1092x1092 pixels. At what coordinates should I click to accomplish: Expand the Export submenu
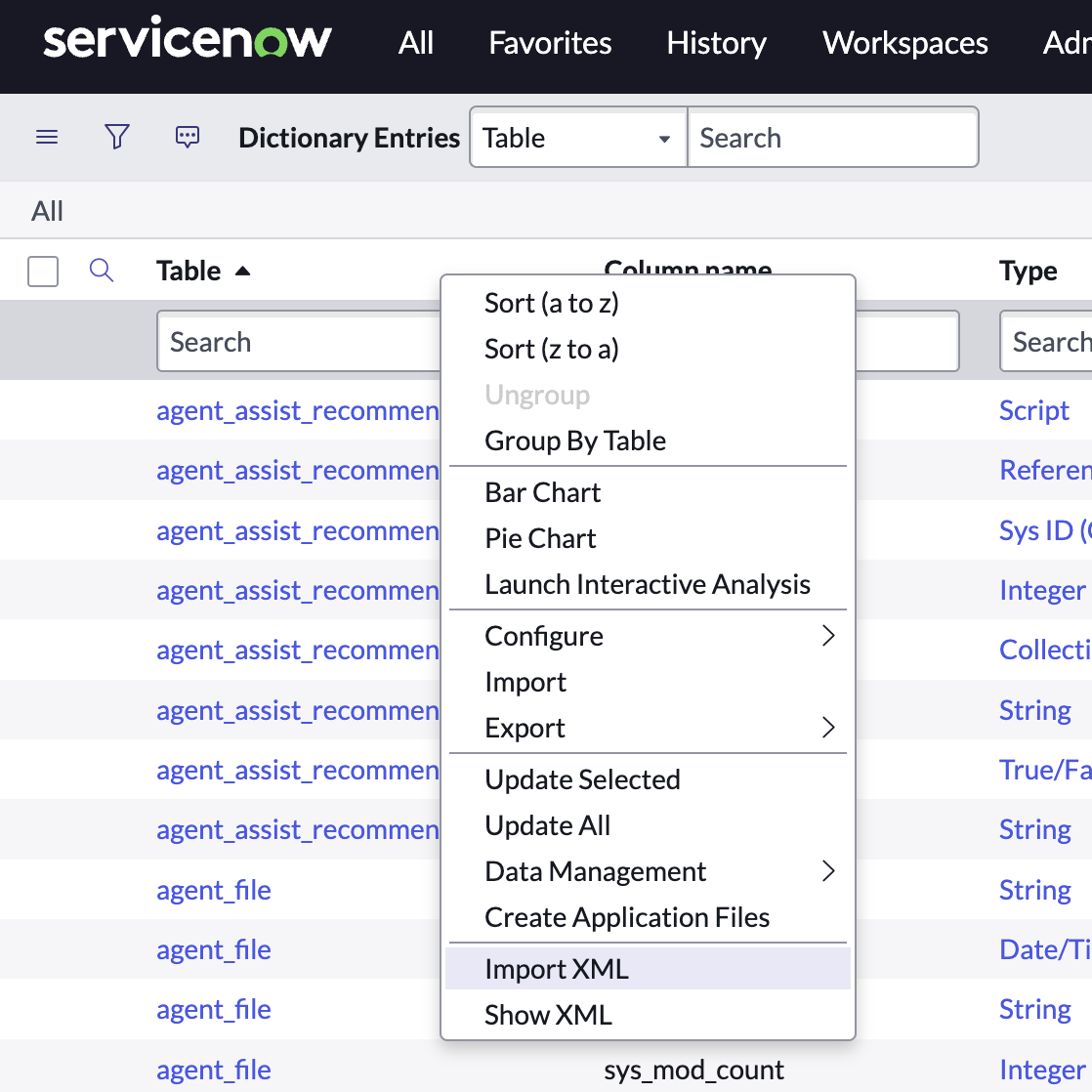tap(648, 728)
